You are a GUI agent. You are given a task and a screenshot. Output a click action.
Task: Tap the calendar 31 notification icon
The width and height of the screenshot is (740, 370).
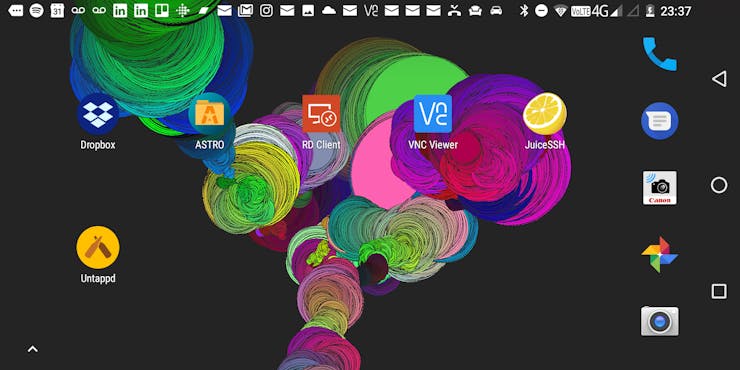coord(57,10)
